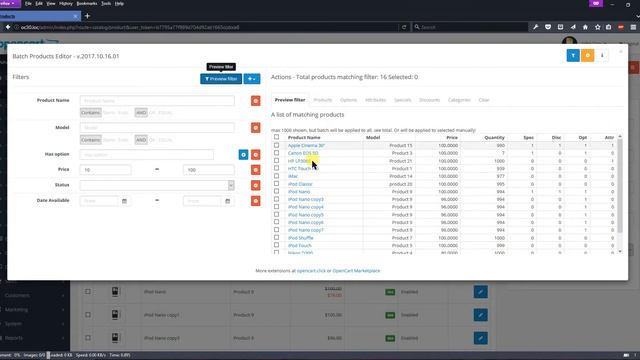This screenshot has height=360, width=640.
Task: Click the browser back arrow
Action: point(8,27)
